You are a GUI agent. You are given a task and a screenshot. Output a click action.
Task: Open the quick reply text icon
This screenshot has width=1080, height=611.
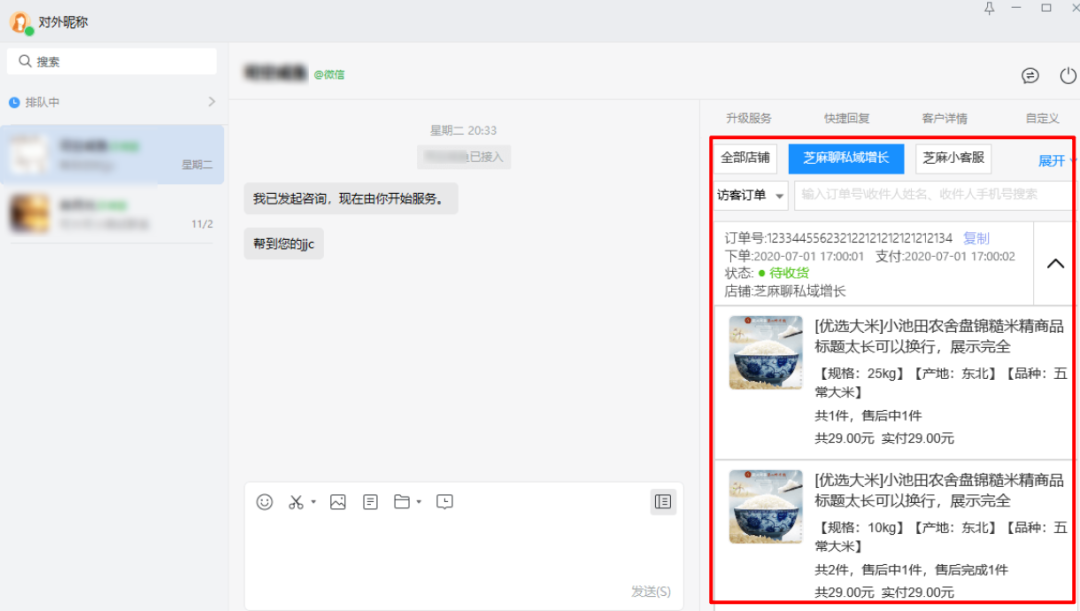[370, 501]
